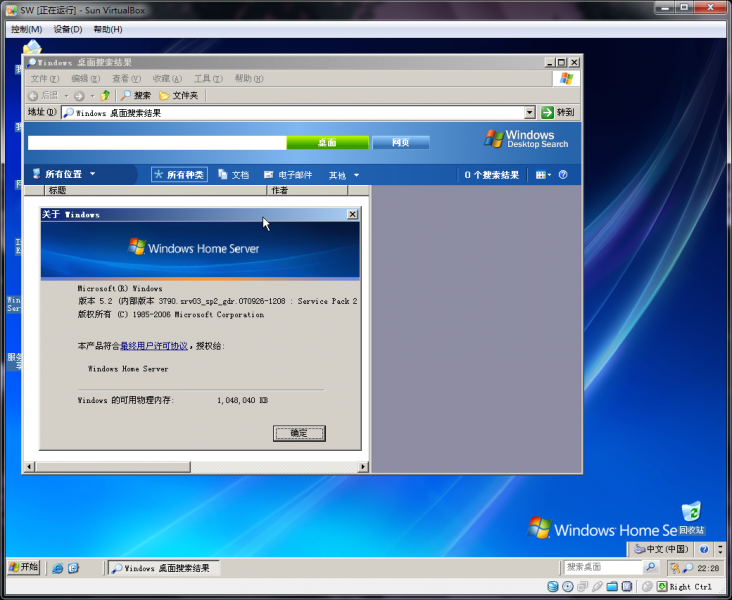This screenshot has width=732, height=600.
Task: Expand the address bar dropdown arrow
Action: point(529,113)
